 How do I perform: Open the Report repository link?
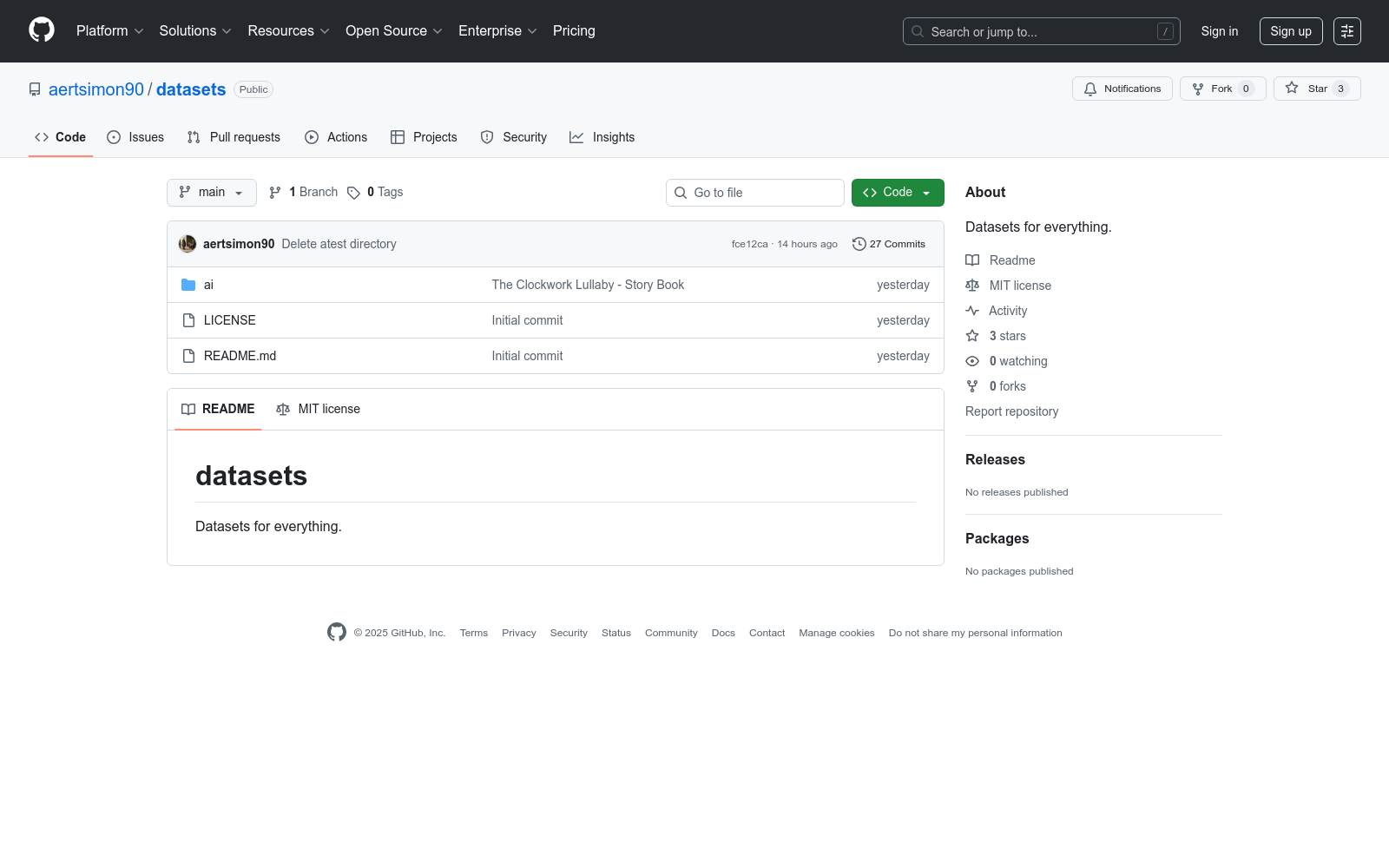(1011, 411)
